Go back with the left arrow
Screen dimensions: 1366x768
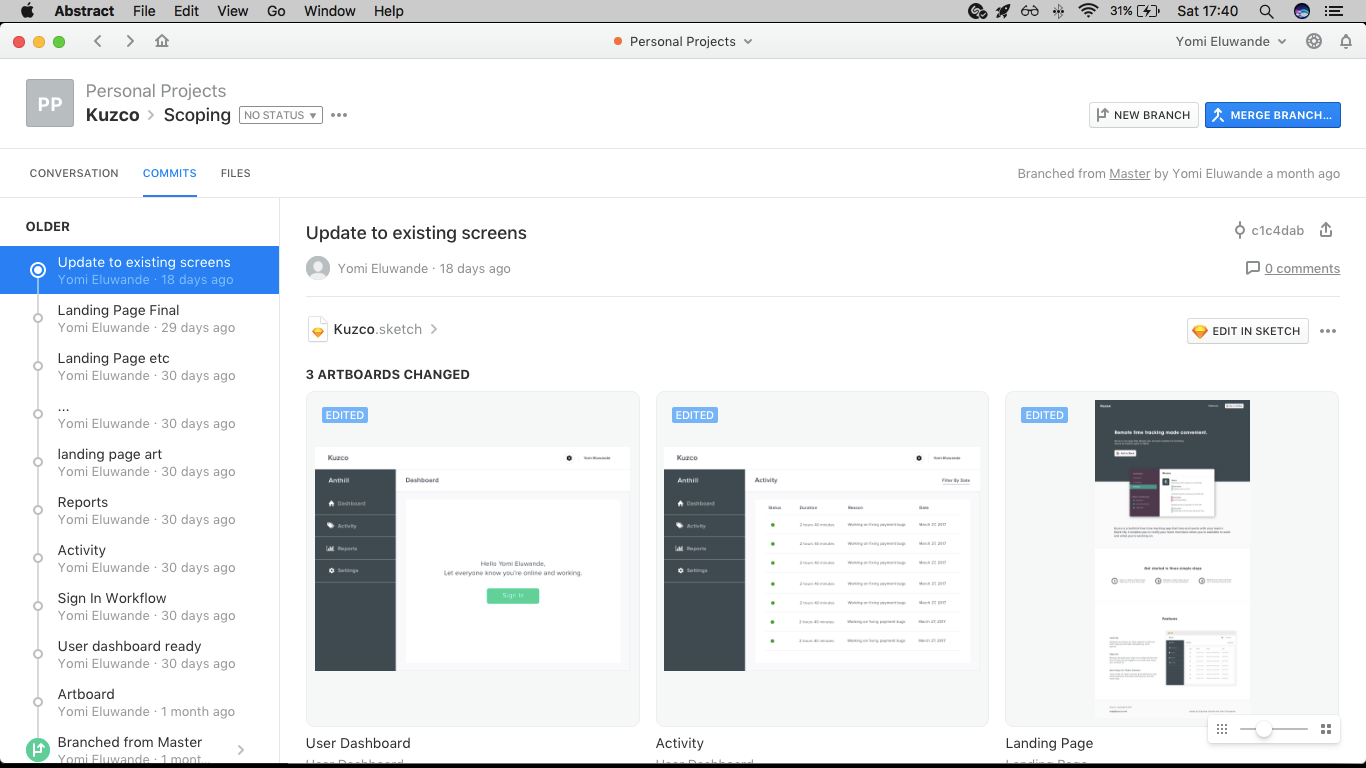coord(98,41)
